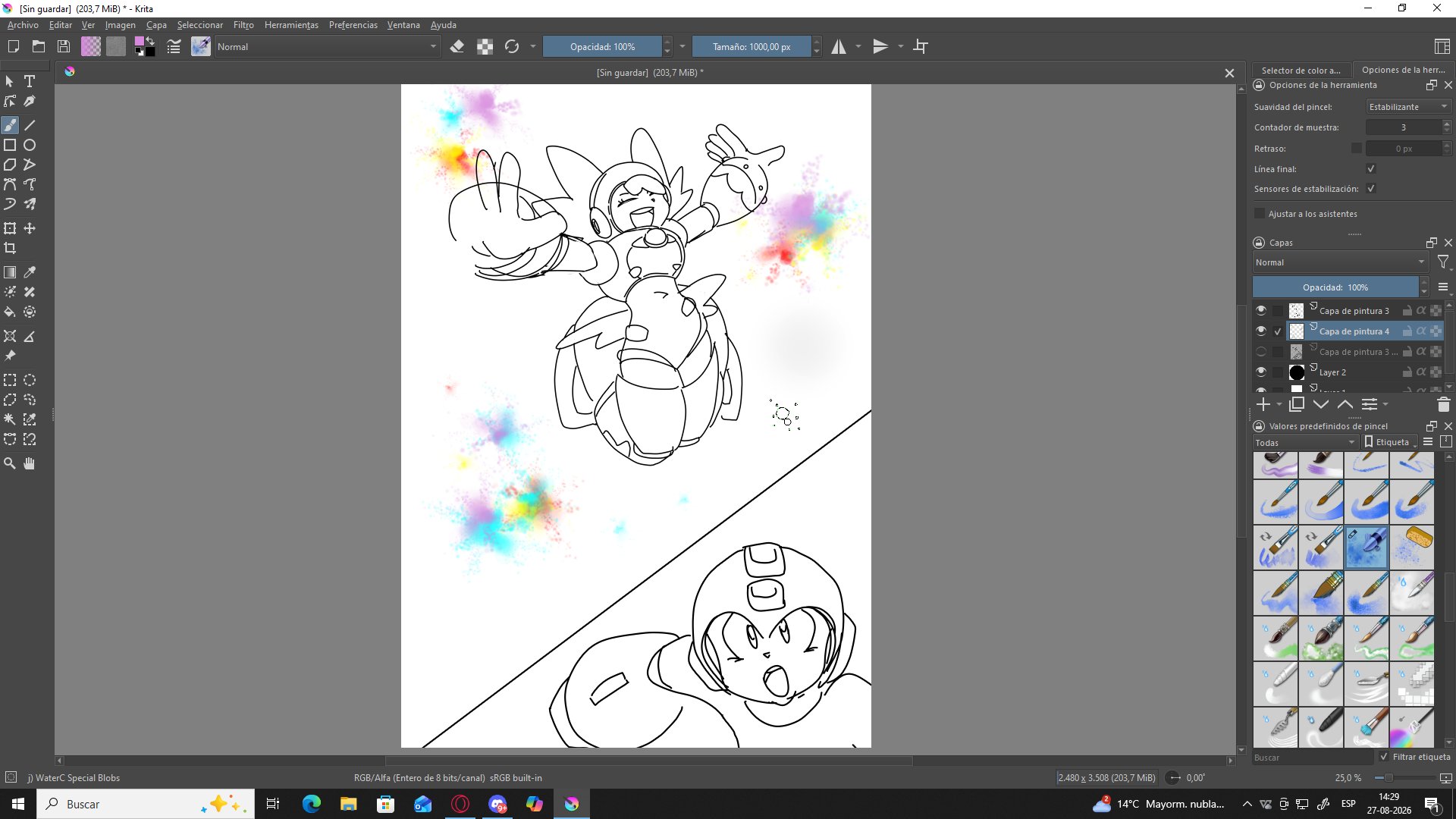Choose the Pan hand tool
The image size is (1456, 819).
tap(30, 463)
